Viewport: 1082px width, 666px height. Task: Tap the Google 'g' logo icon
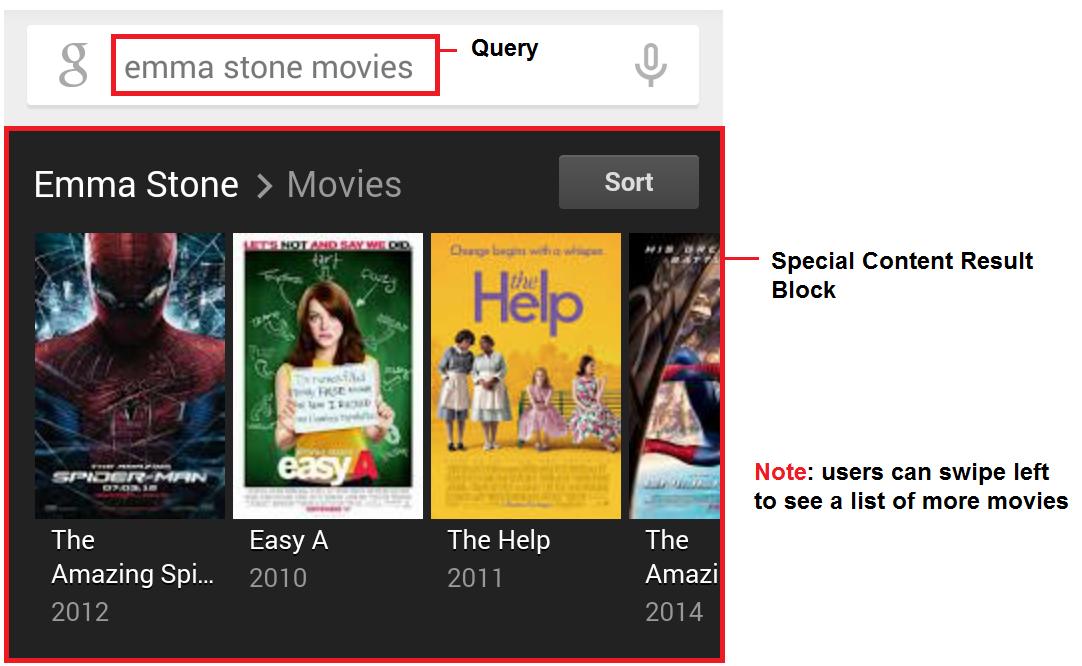pos(74,65)
